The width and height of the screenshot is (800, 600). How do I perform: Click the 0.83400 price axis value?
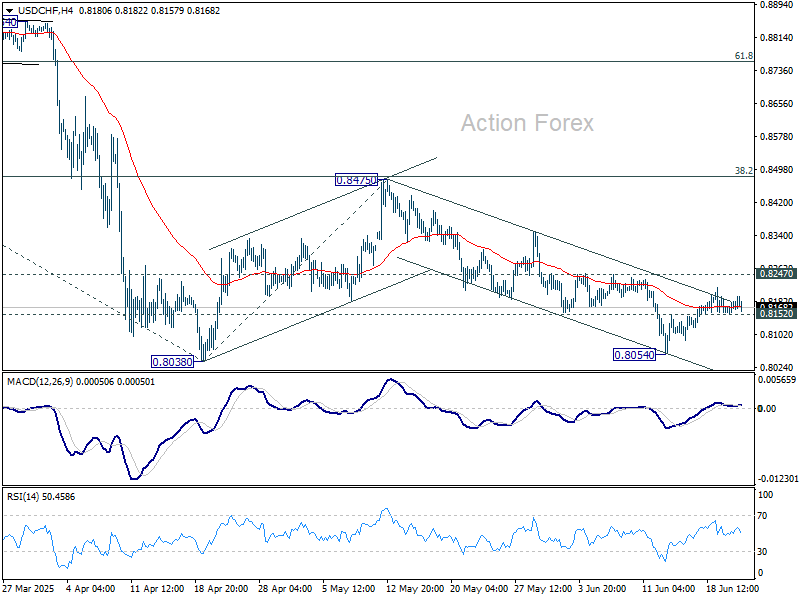click(777, 236)
